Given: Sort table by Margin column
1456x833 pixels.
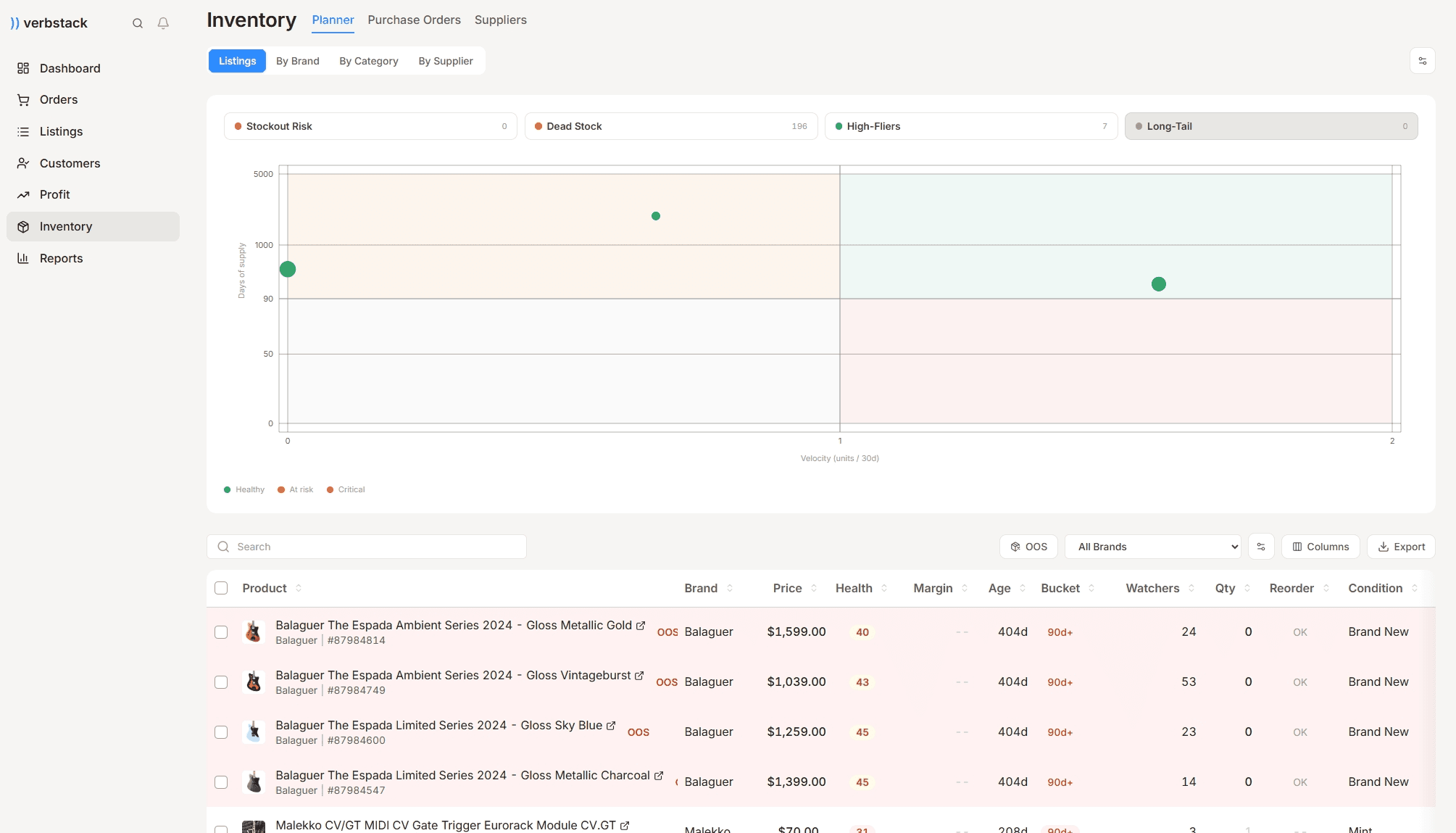Looking at the screenshot, I should [x=940, y=588].
